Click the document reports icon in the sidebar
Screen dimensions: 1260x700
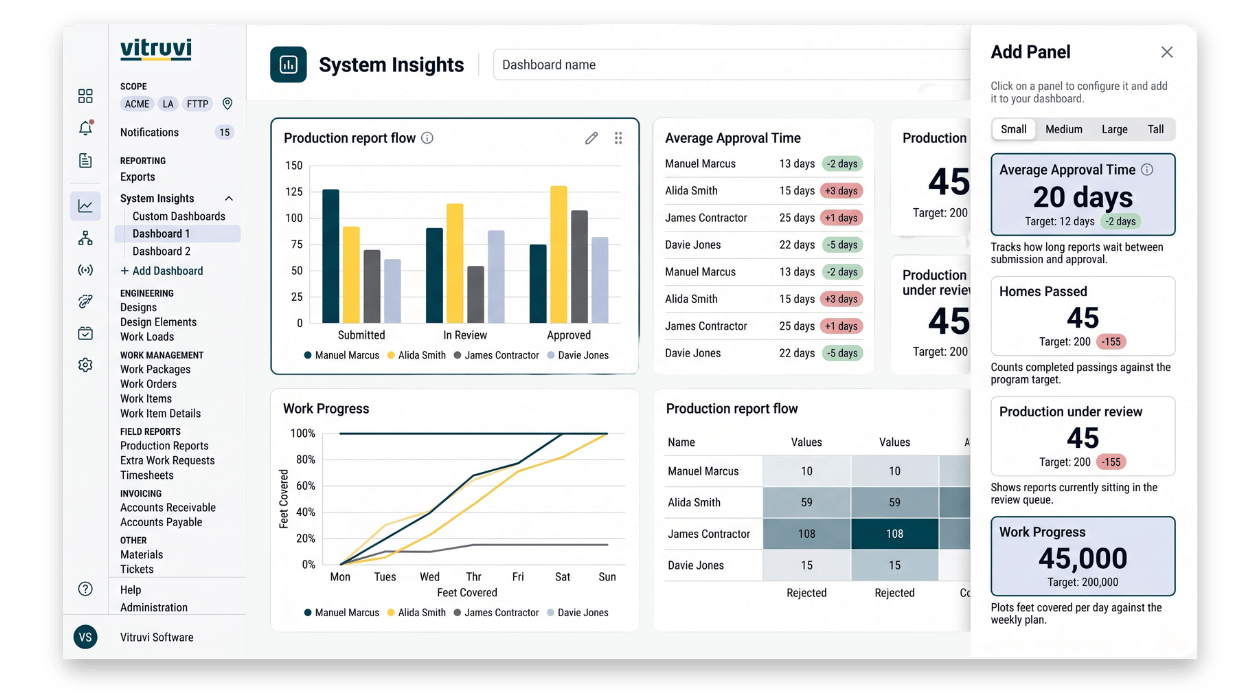(85, 160)
